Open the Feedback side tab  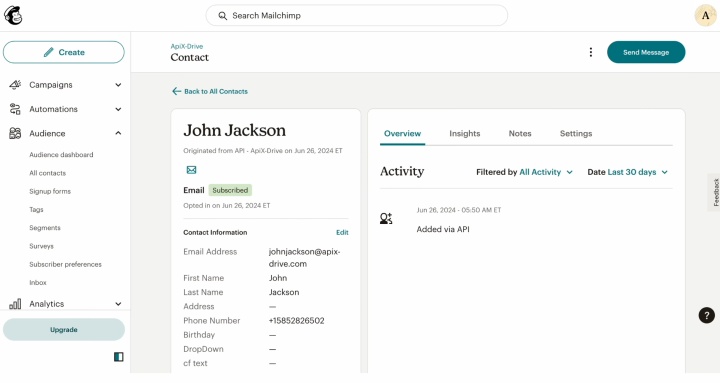coord(715,192)
